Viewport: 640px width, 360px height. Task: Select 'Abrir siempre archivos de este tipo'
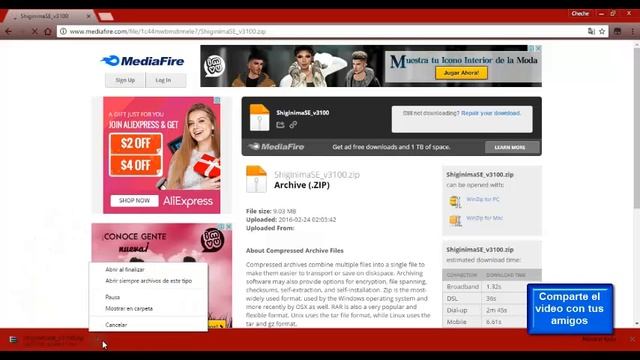pyautogui.click(x=149, y=281)
